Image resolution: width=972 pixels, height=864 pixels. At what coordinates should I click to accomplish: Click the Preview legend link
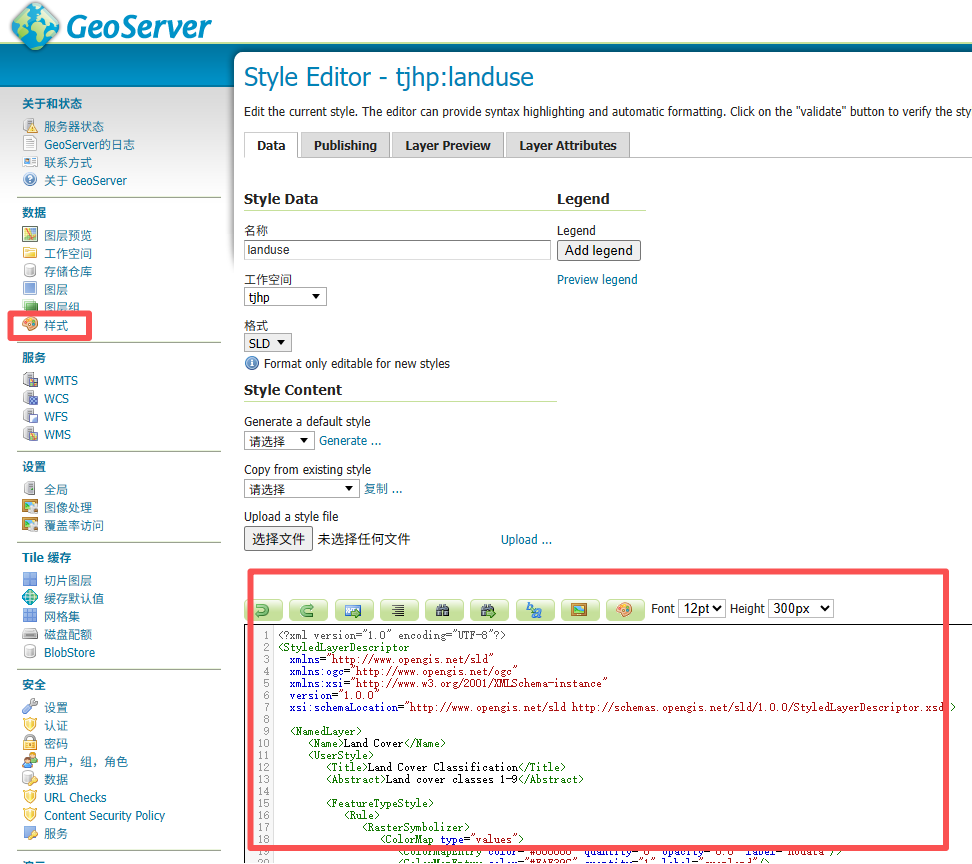(x=597, y=280)
